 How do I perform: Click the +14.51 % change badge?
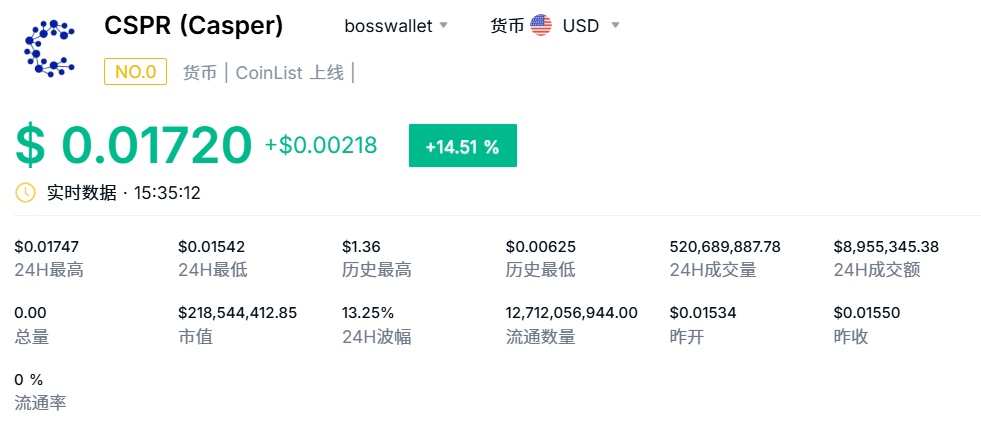462,146
